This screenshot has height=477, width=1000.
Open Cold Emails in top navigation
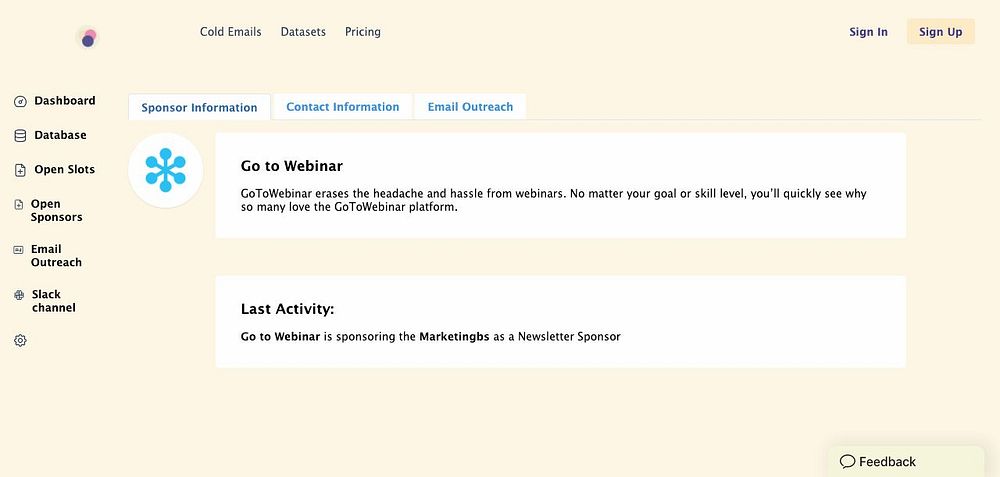pos(230,32)
